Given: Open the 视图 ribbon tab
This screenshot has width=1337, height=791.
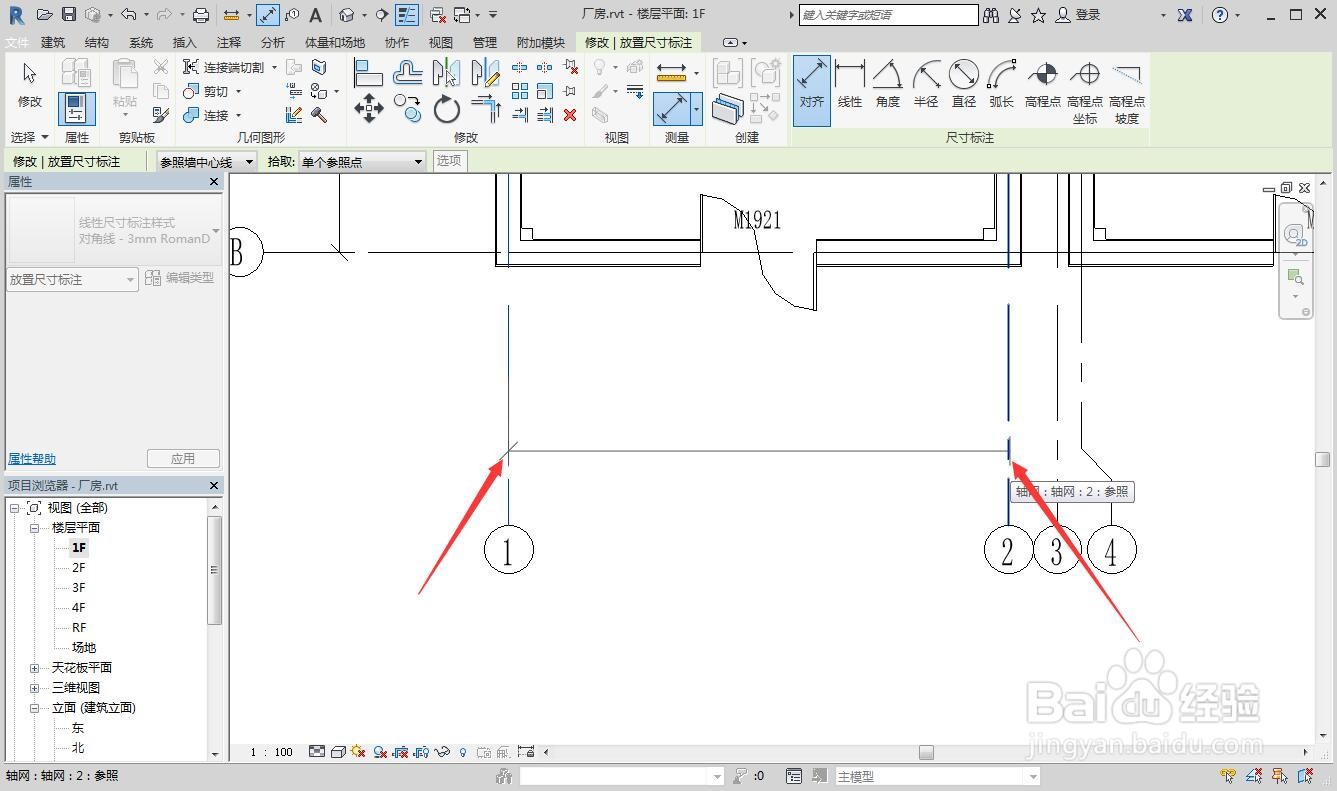Looking at the screenshot, I should (x=441, y=42).
